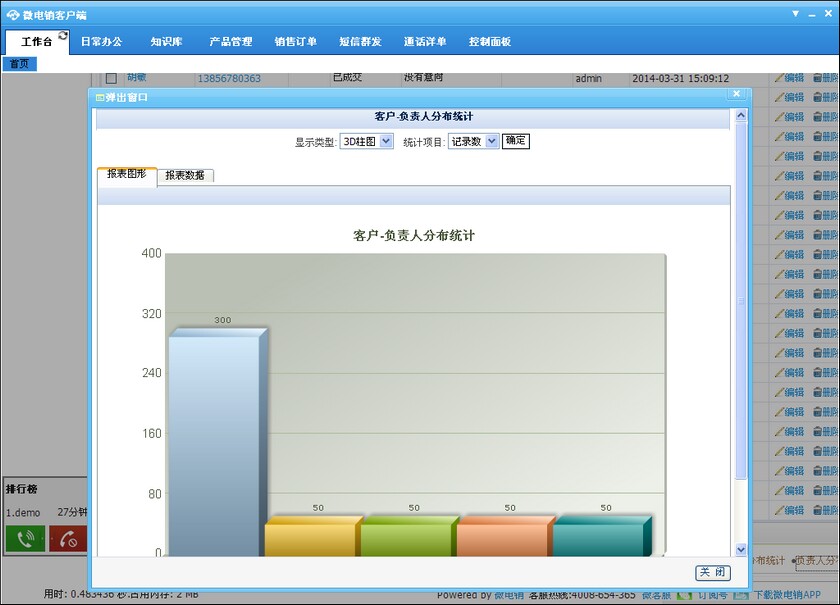Select the 首页 page tab

pyautogui.click(x=19, y=64)
